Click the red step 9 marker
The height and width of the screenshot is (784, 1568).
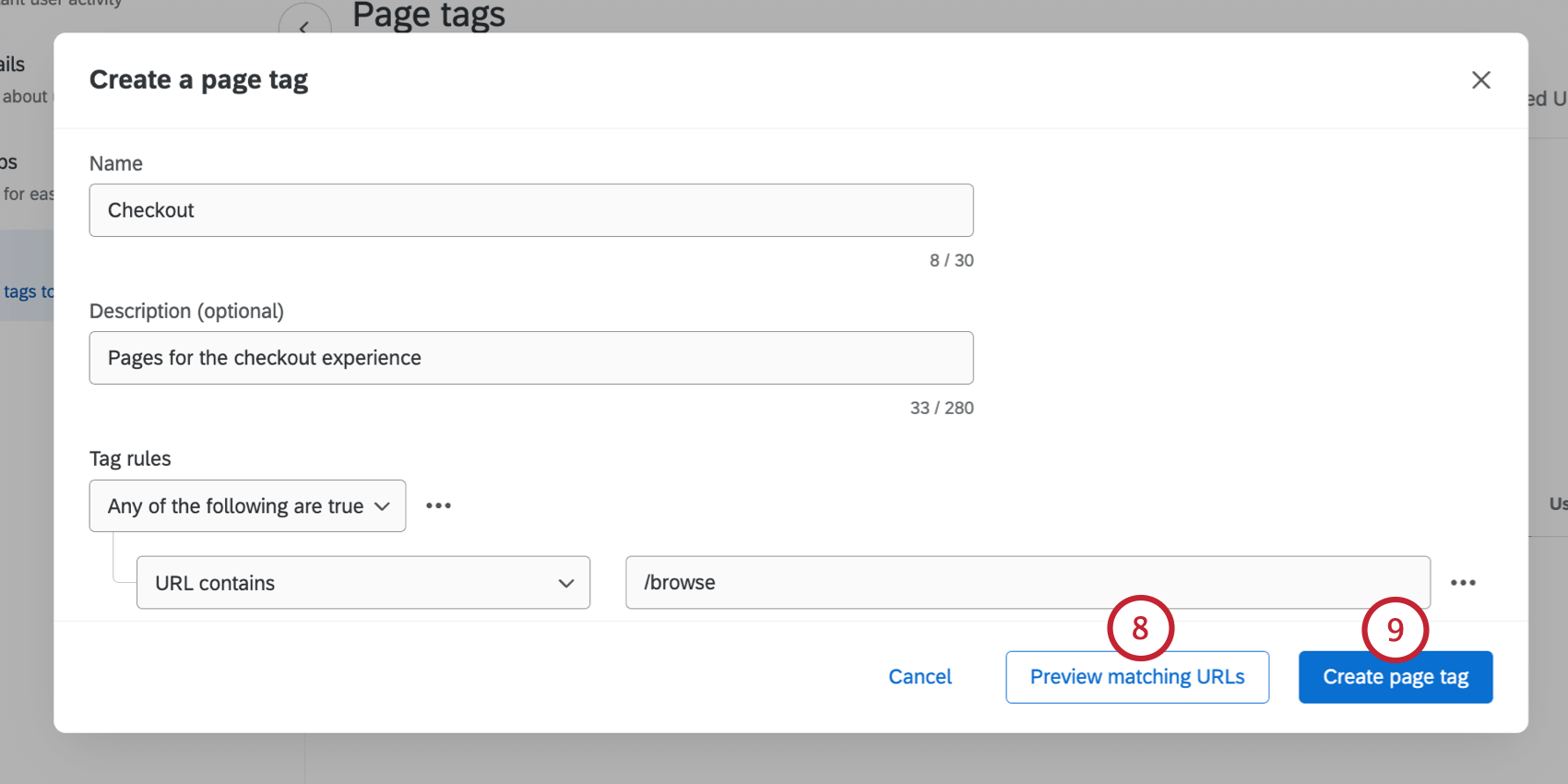1395,629
